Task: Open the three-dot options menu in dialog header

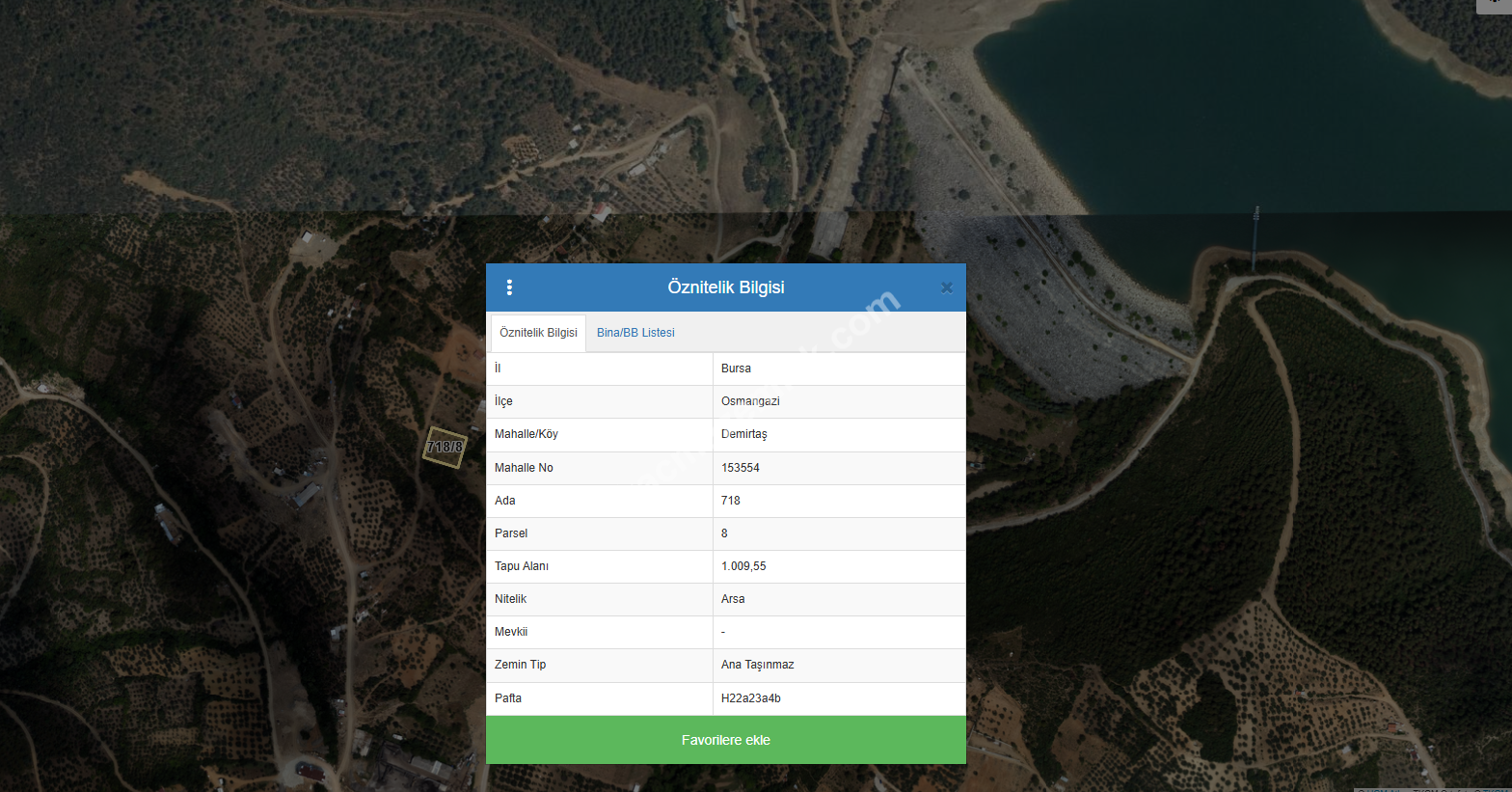Action: [509, 287]
